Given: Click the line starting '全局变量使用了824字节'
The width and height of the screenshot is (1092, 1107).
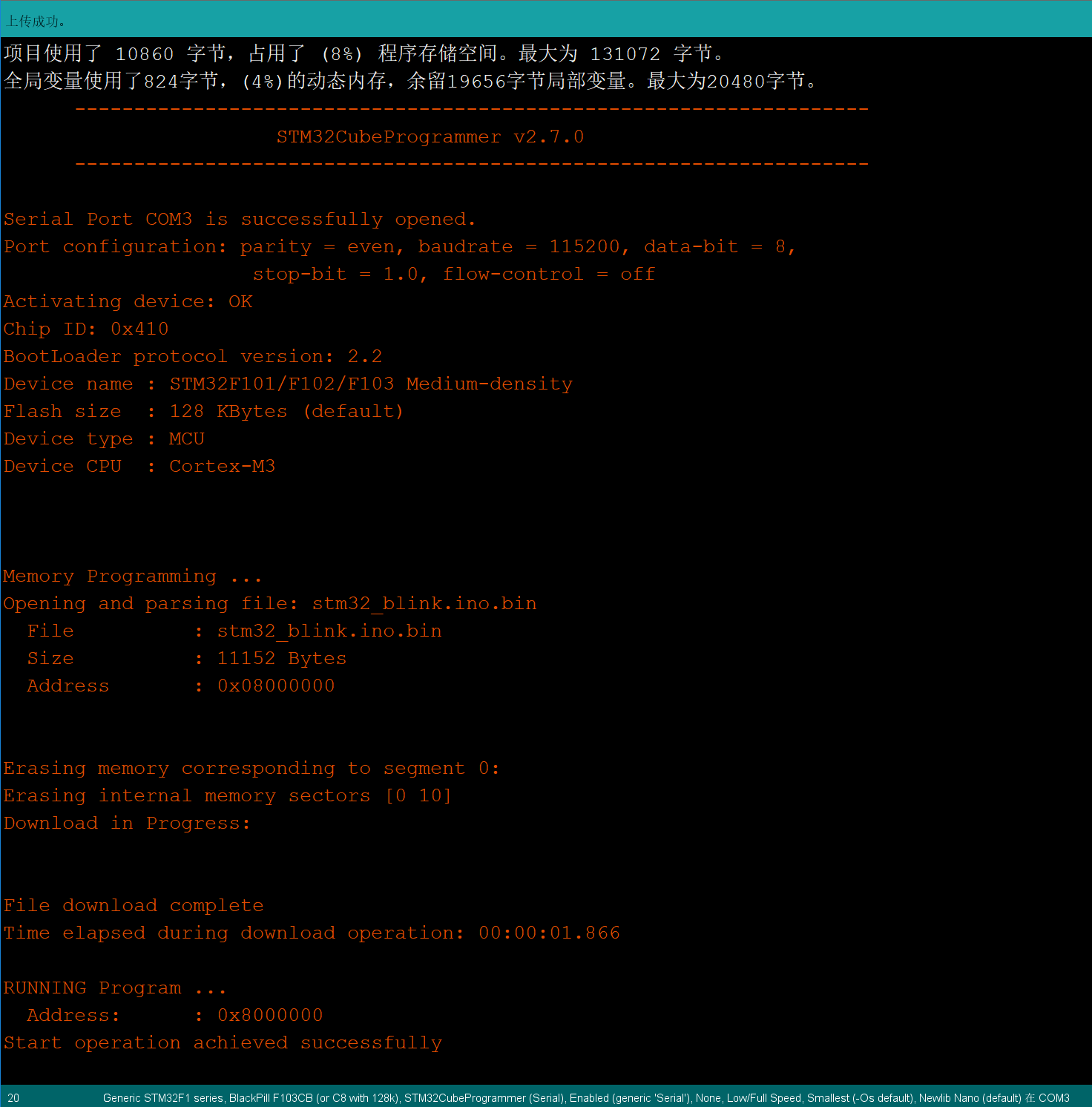Looking at the screenshot, I should 411,81.
